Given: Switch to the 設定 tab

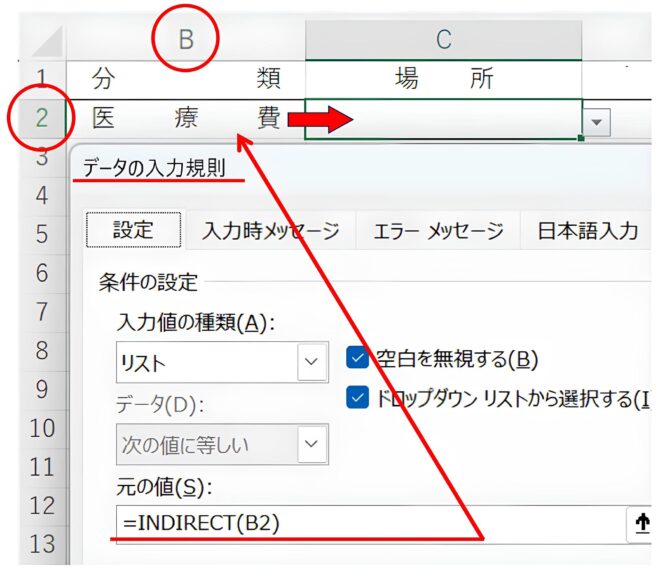Looking at the screenshot, I should click(x=133, y=230).
